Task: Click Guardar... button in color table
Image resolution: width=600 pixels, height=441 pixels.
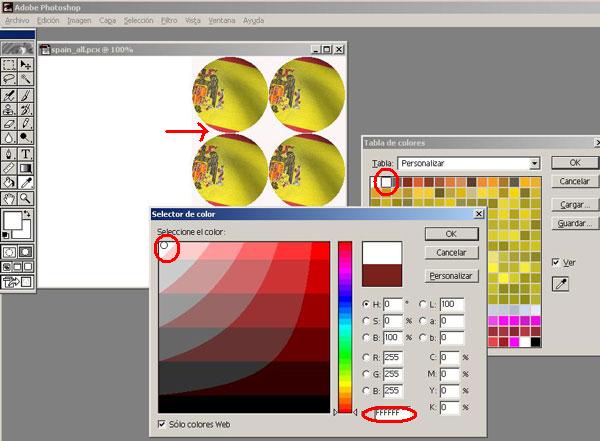Action: [575, 224]
